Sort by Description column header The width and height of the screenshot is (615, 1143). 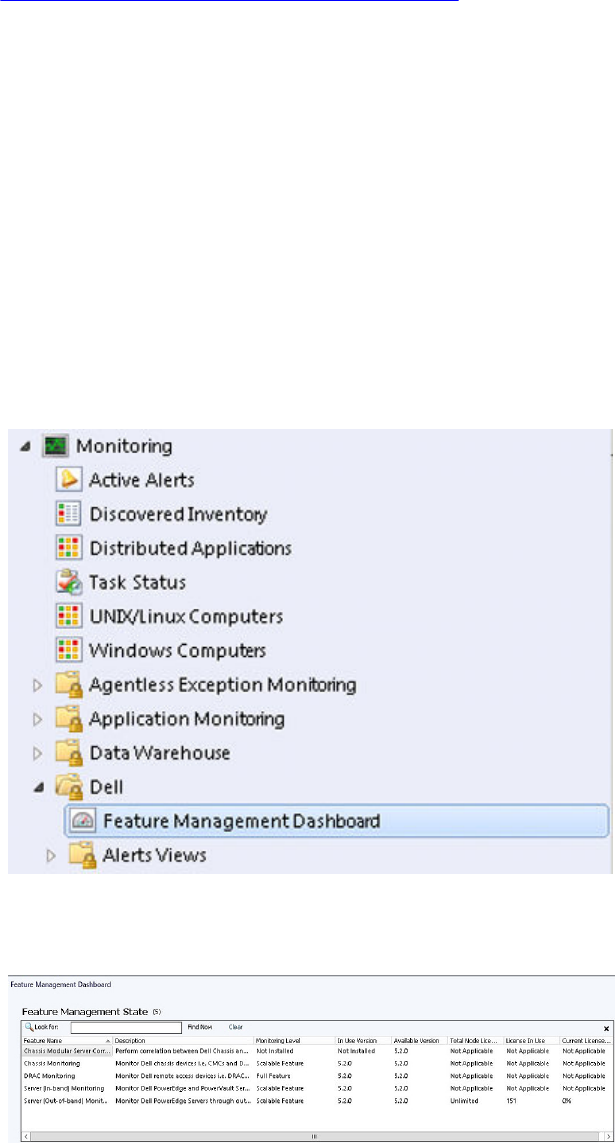tap(183, 1040)
